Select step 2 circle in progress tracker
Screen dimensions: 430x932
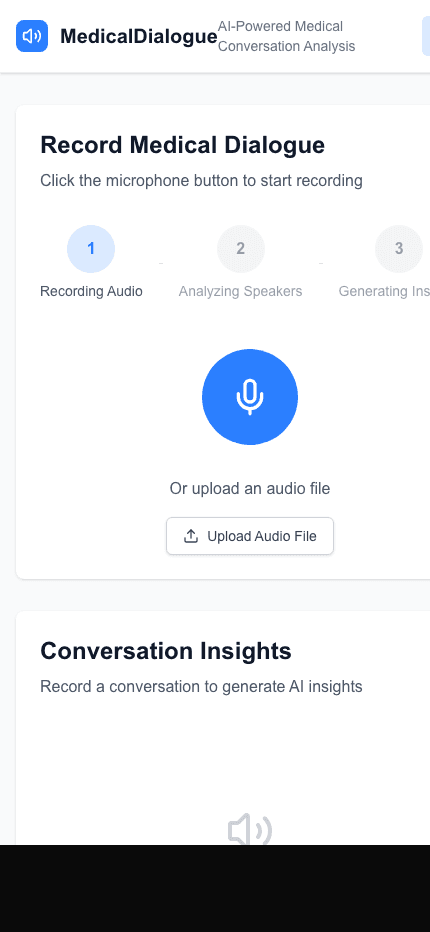click(240, 248)
